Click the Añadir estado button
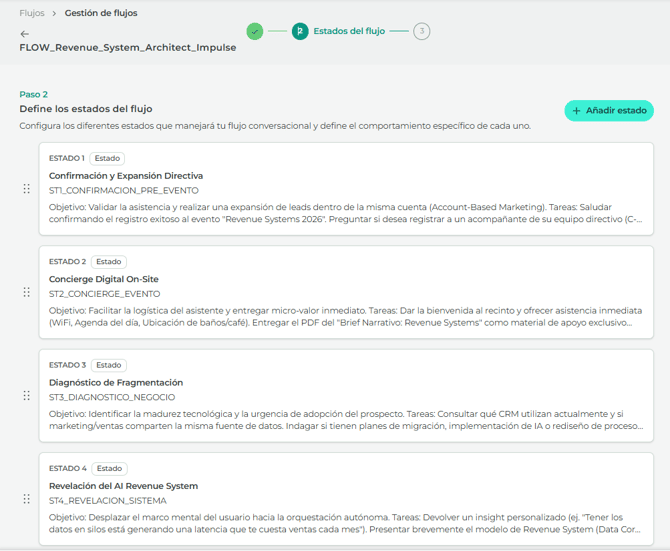670x551 pixels. 608,110
